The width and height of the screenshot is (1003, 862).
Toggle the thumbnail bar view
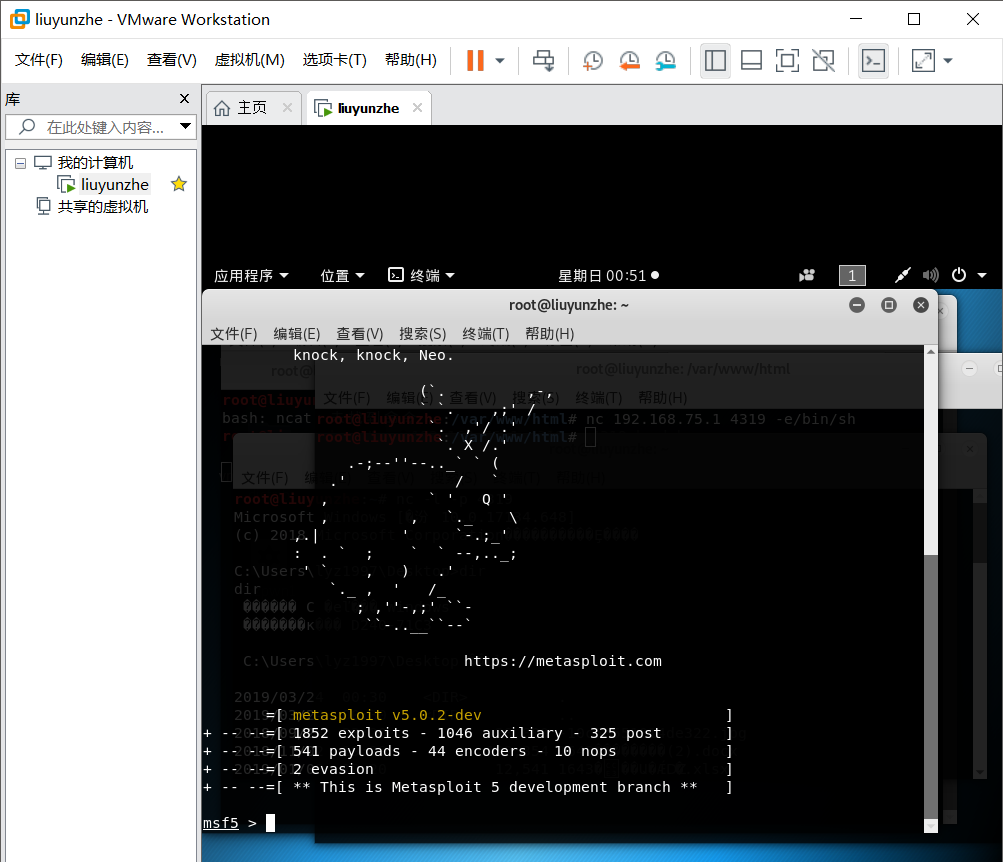[751, 61]
